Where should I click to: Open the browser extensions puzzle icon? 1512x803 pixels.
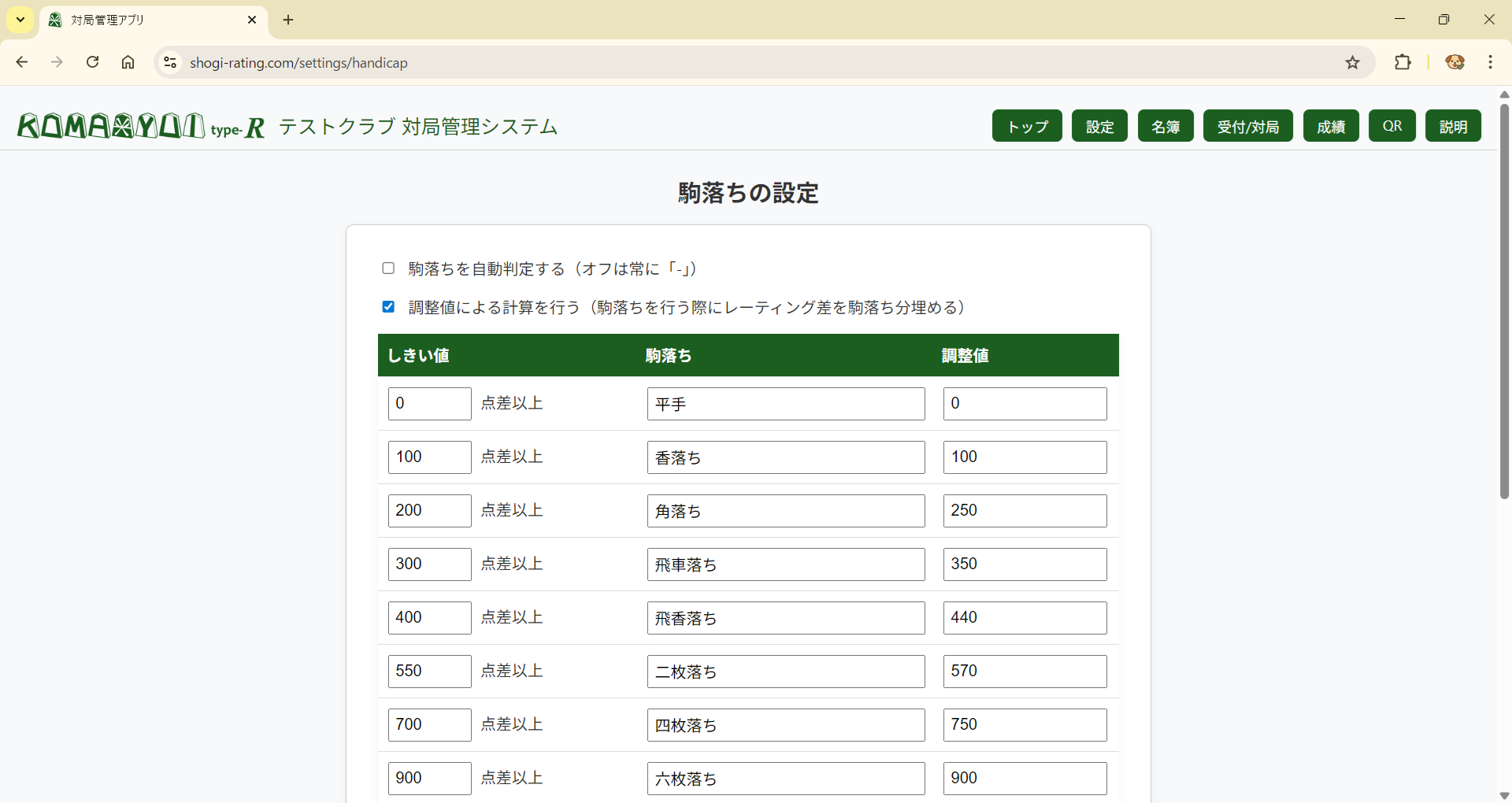[1403, 62]
